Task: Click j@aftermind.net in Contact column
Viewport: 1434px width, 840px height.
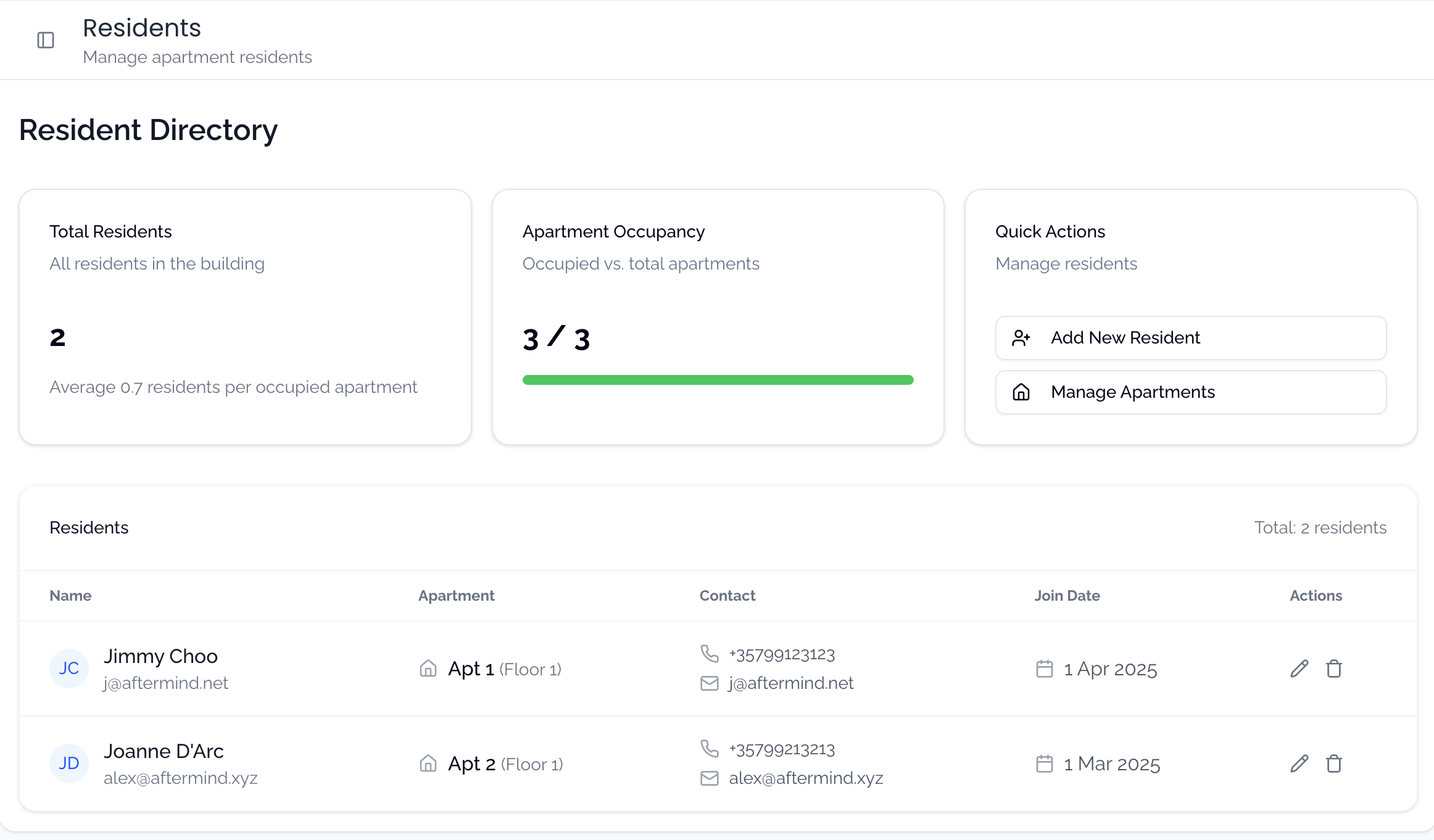Action: tap(791, 683)
